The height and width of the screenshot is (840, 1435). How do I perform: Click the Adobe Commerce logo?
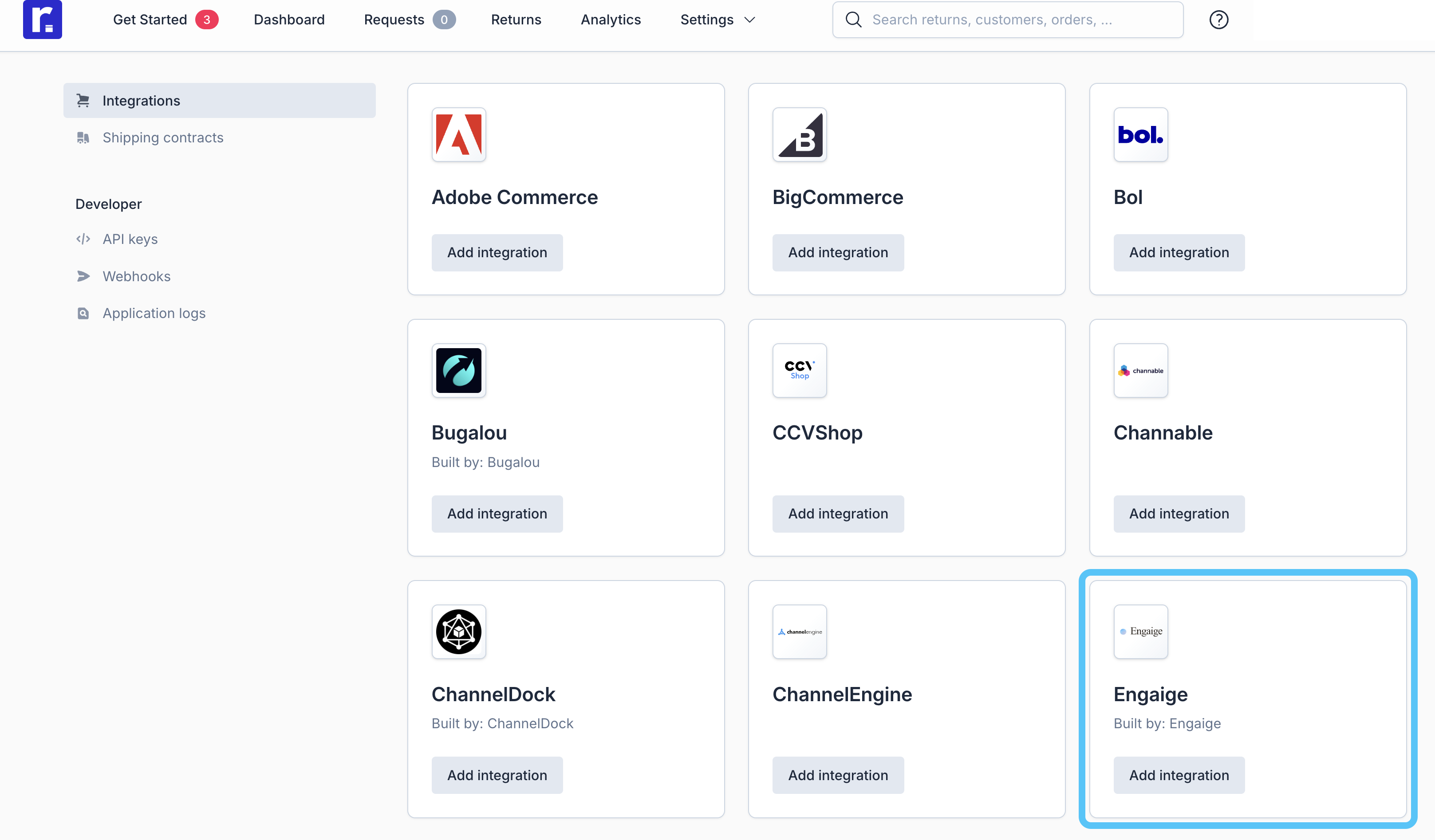click(x=458, y=135)
